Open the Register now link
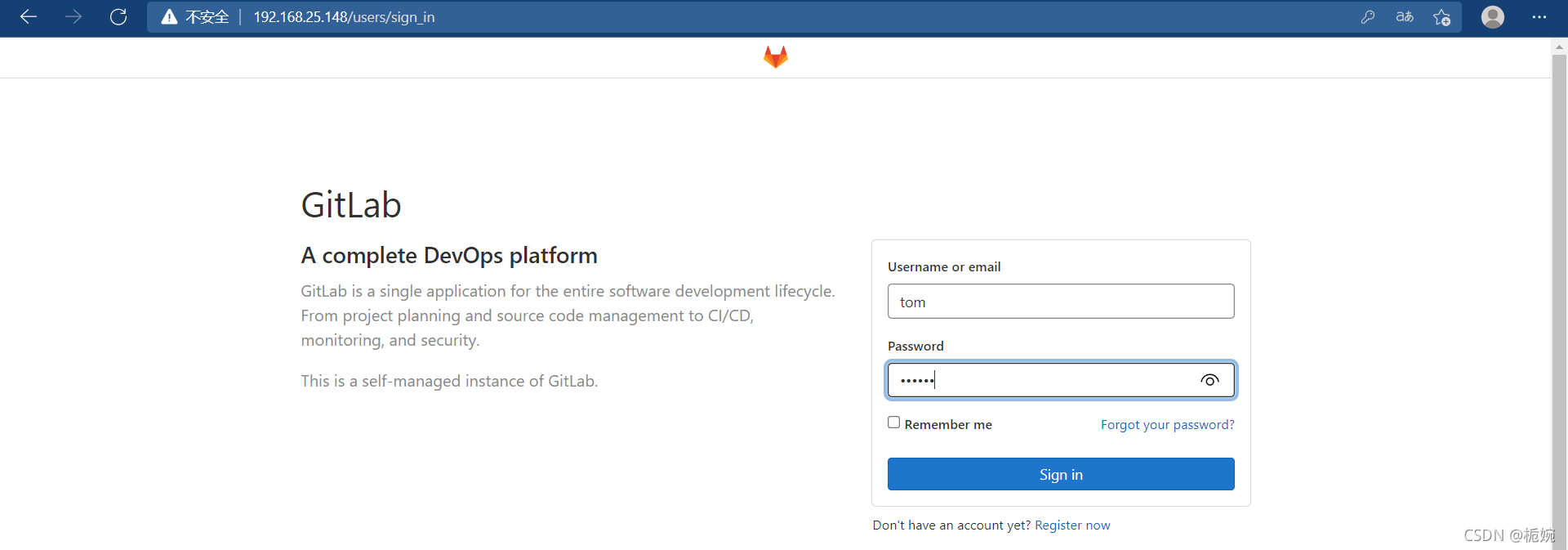This screenshot has height=550, width=1568. [x=1072, y=525]
